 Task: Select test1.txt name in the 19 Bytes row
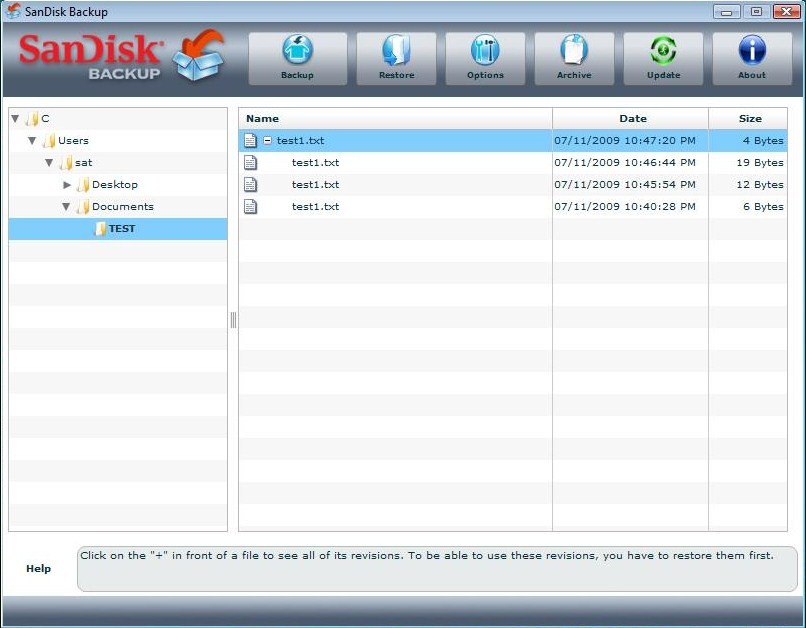[x=316, y=162]
